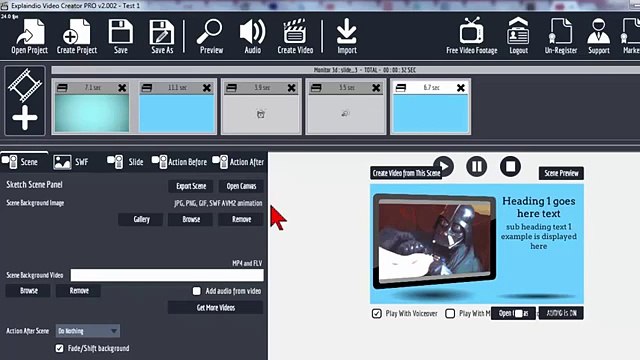Open the background image Gallery
This screenshot has width=640, height=360.
pyautogui.click(x=141, y=219)
